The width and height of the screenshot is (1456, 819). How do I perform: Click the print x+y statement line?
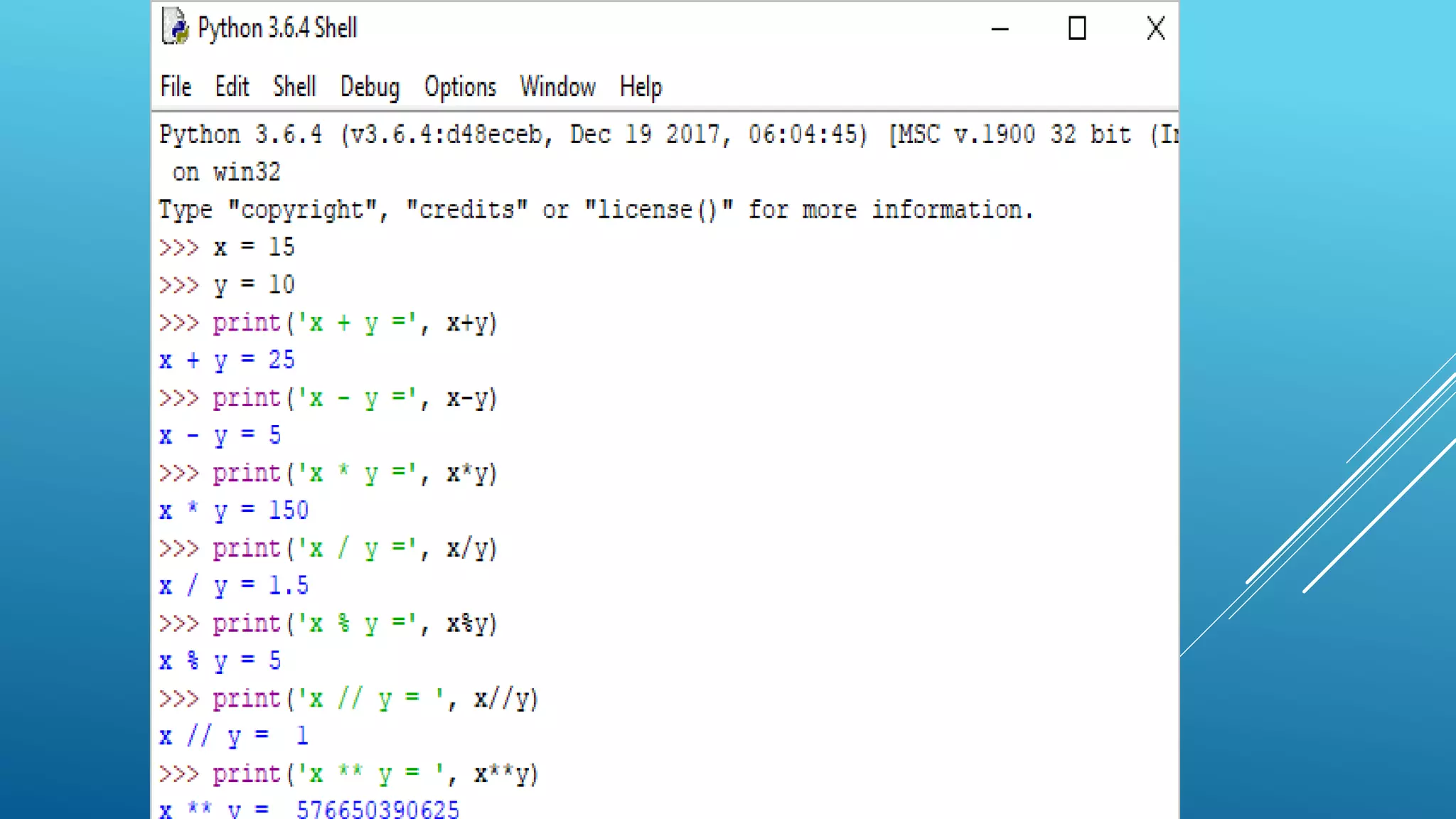354,323
